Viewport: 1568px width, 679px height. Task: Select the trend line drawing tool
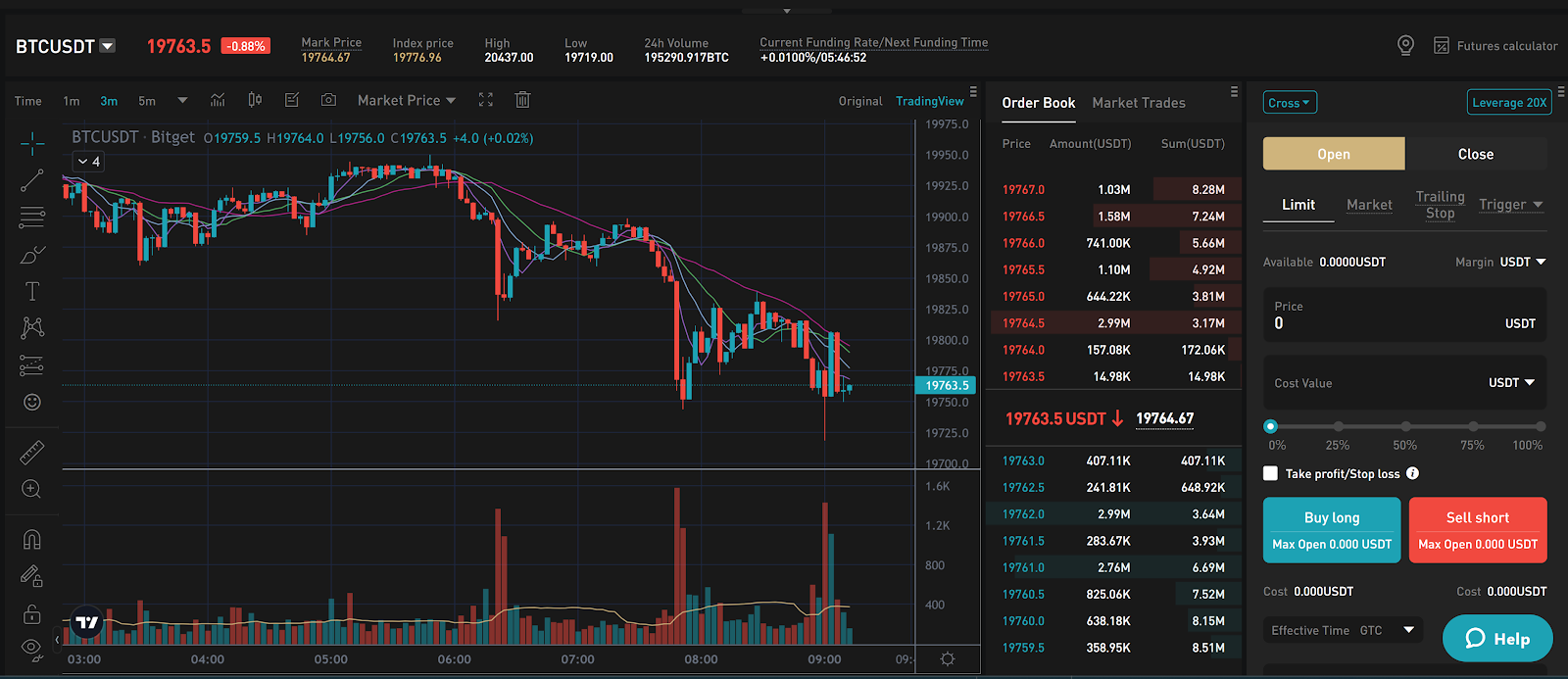click(x=32, y=180)
